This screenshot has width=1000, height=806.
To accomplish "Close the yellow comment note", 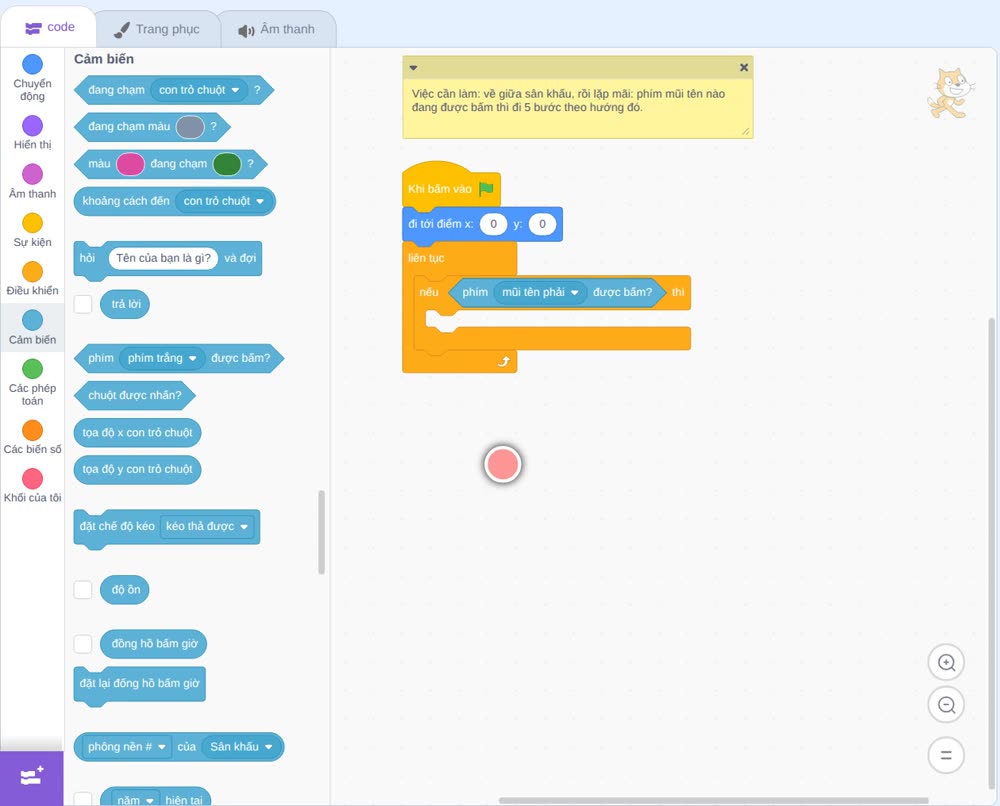I will click(x=744, y=67).
